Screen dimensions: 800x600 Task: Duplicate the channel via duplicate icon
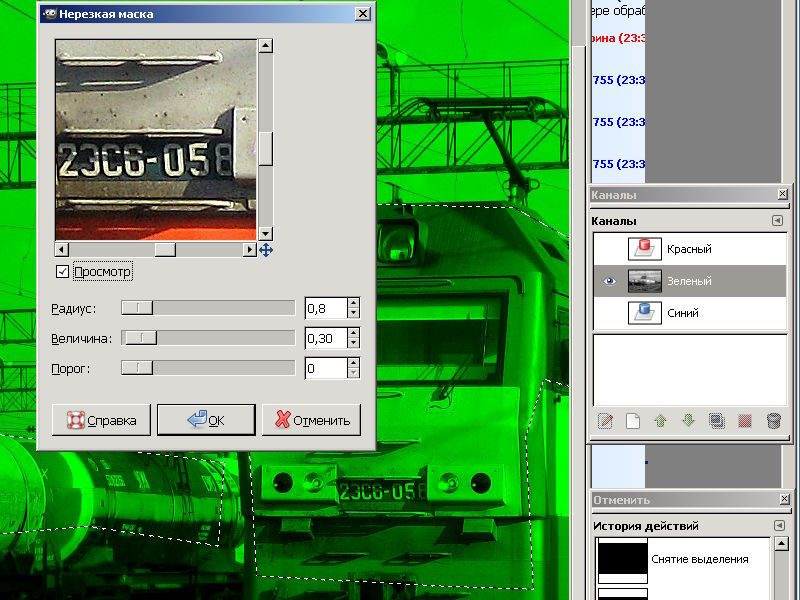click(x=716, y=421)
